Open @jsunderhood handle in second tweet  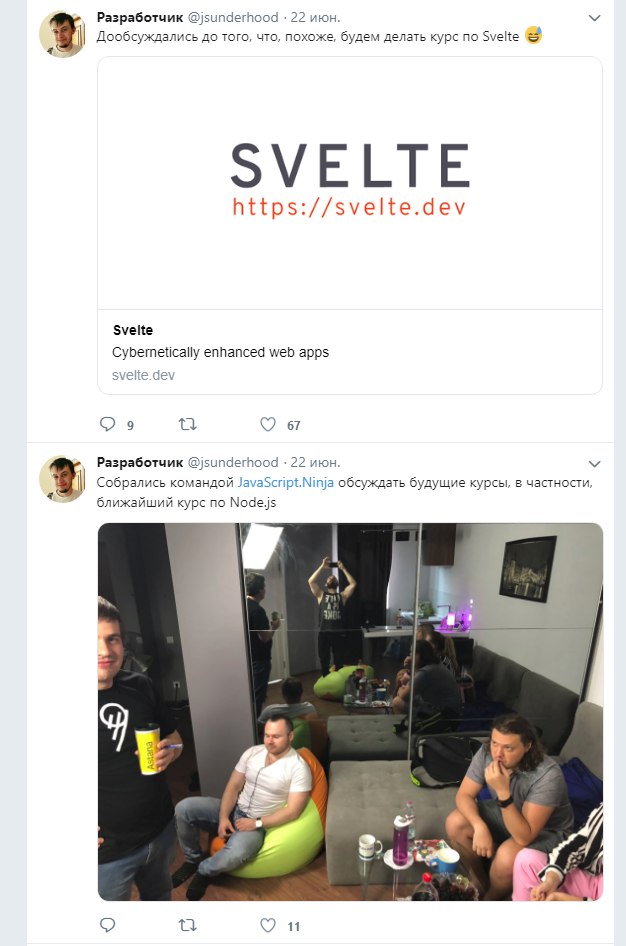click(233, 463)
